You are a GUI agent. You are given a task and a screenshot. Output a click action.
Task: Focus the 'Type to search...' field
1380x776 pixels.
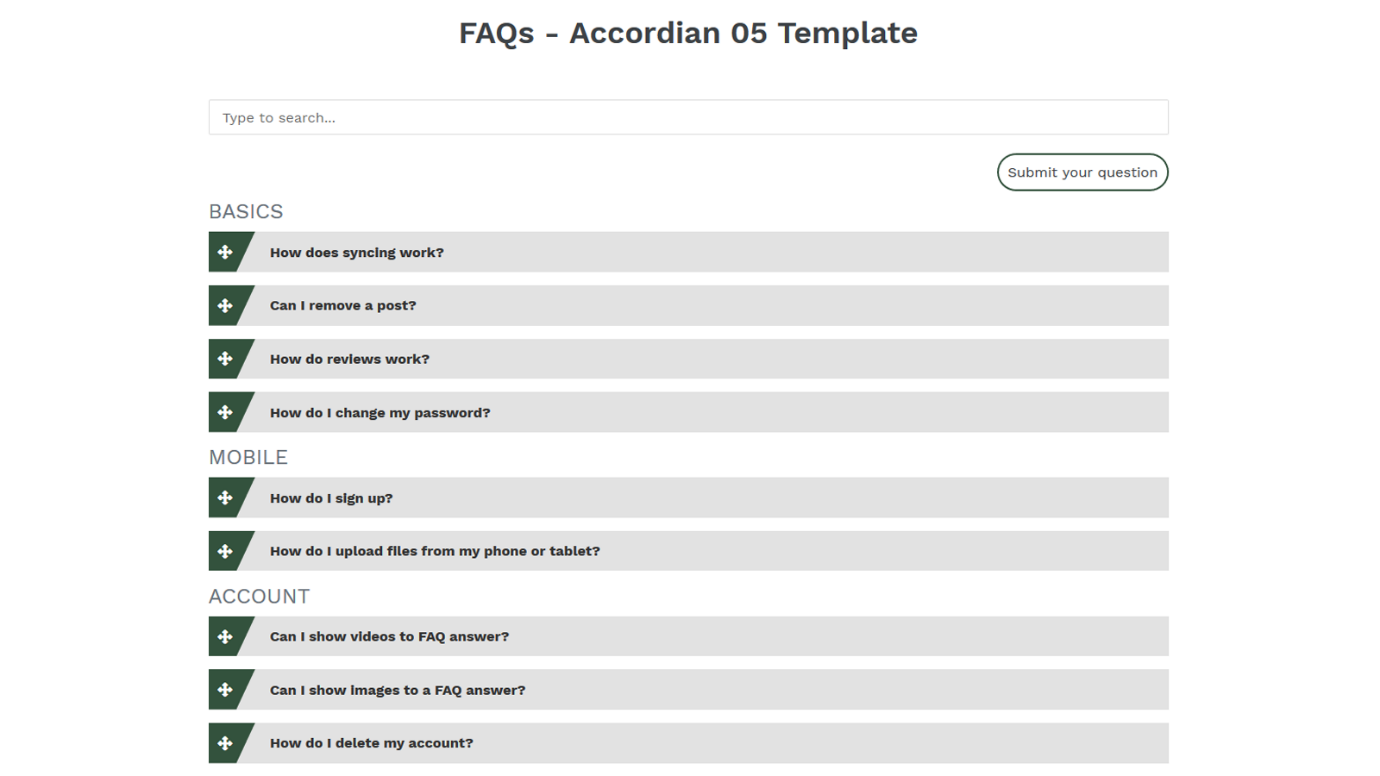[x=688, y=117]
